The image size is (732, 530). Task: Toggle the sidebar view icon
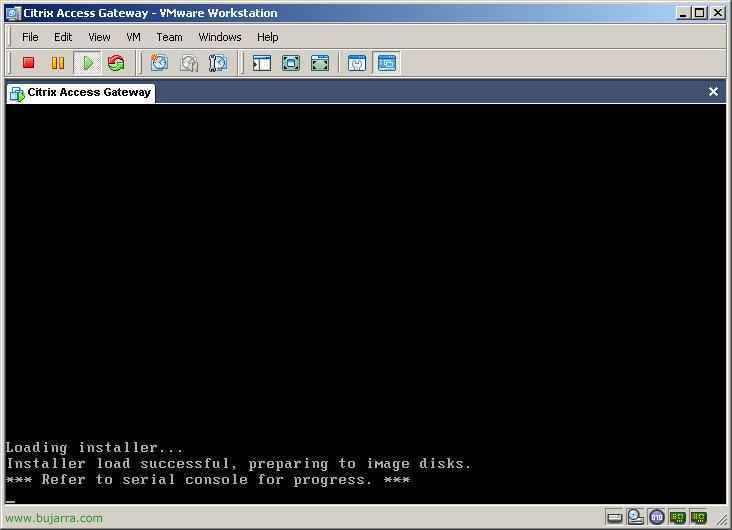coord(261,63)
